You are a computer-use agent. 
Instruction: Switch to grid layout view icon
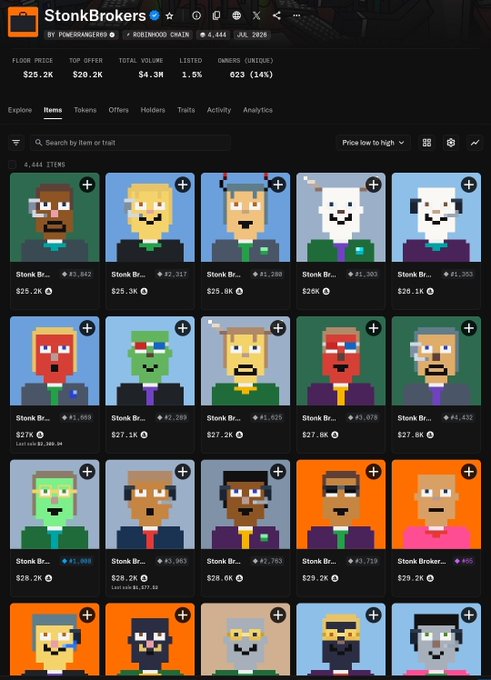(x=427, y=143)
